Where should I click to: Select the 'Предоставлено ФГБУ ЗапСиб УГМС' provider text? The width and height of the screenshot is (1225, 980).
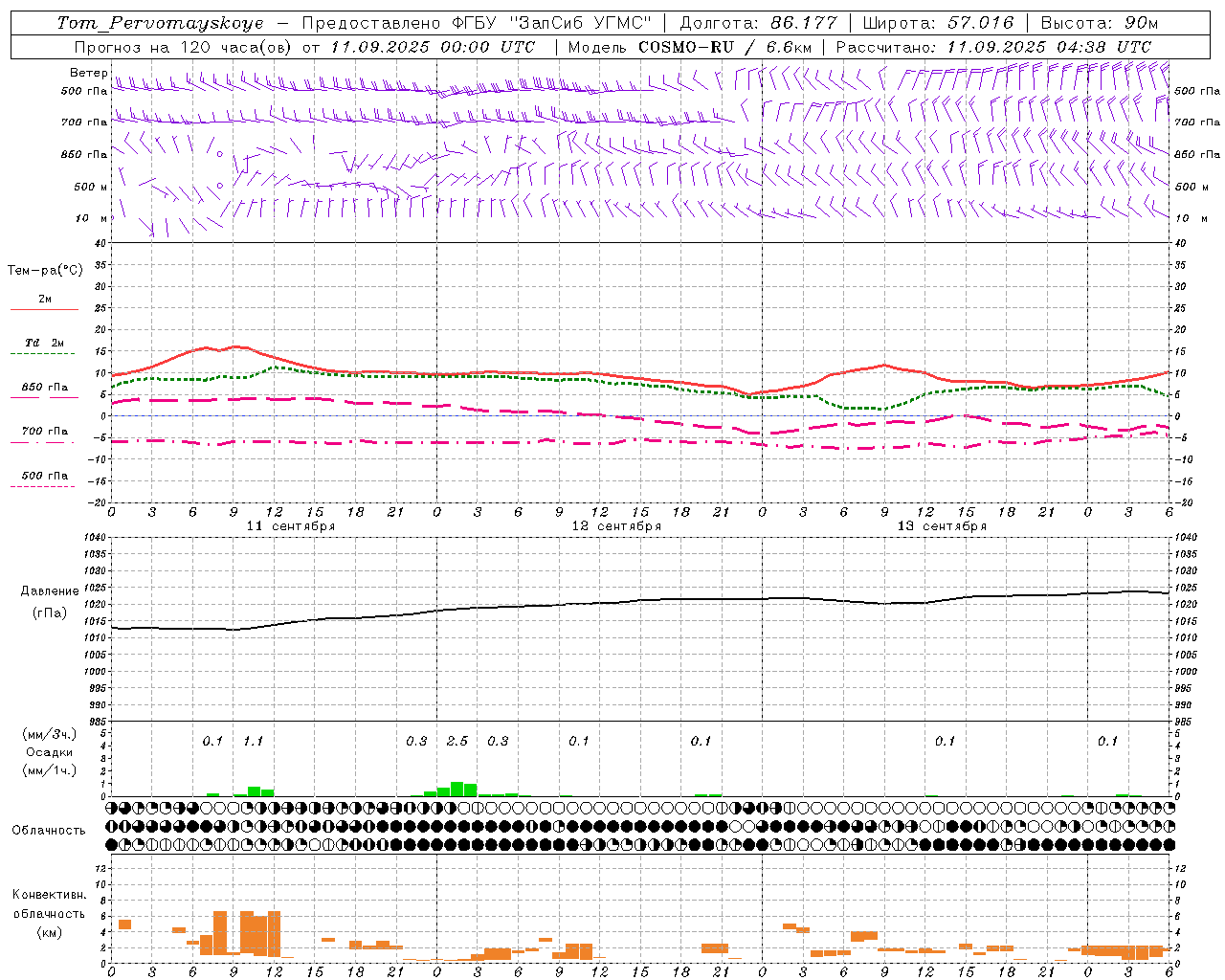pos(476,23)
